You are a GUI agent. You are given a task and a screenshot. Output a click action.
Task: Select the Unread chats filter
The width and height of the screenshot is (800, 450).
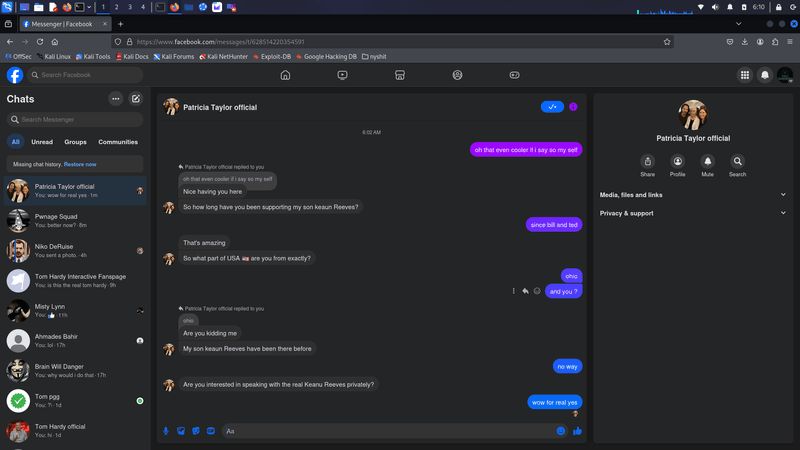42,142
